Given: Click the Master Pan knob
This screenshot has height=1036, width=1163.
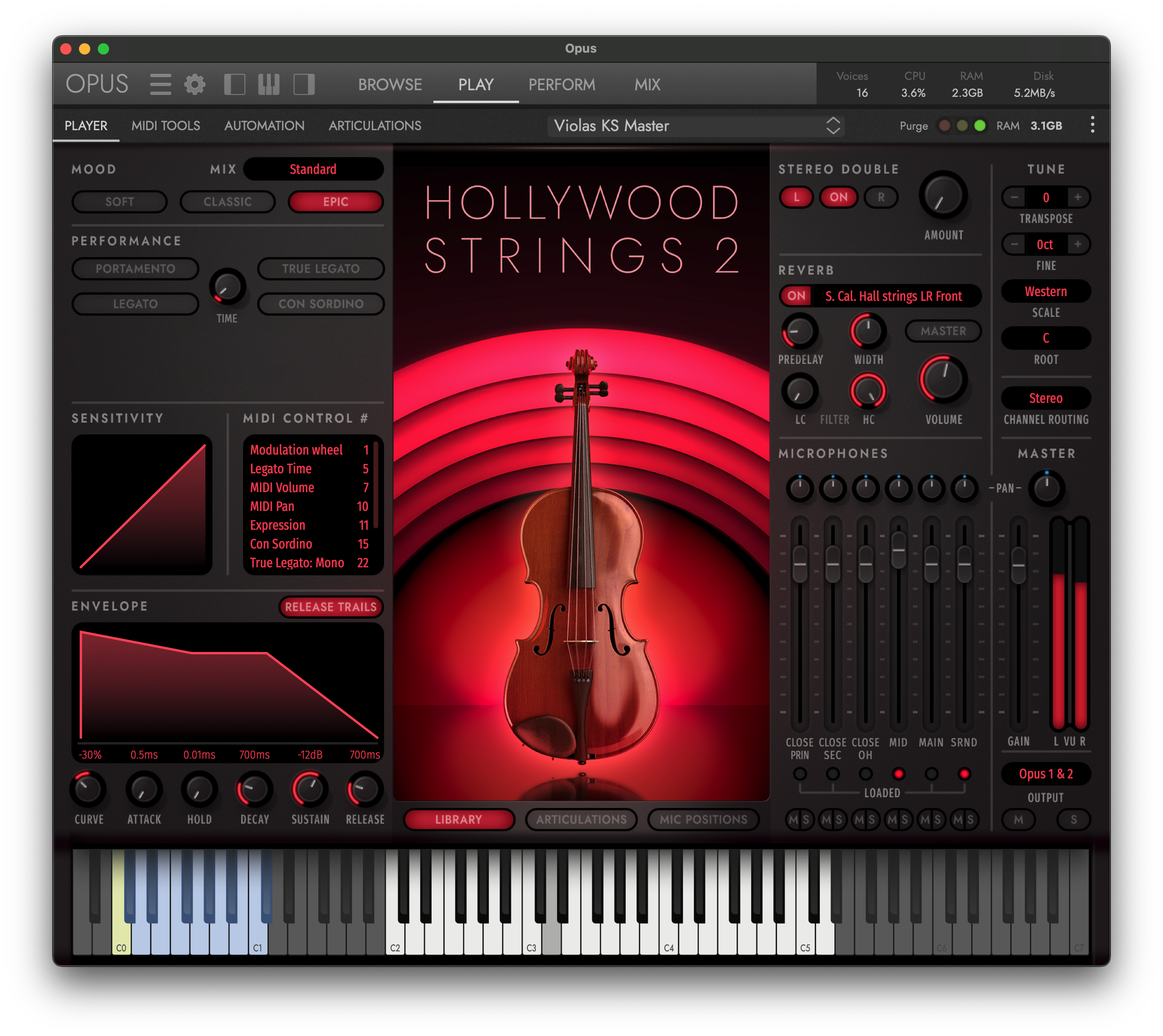Looking at the screenshot, I should coord(1046,487).
